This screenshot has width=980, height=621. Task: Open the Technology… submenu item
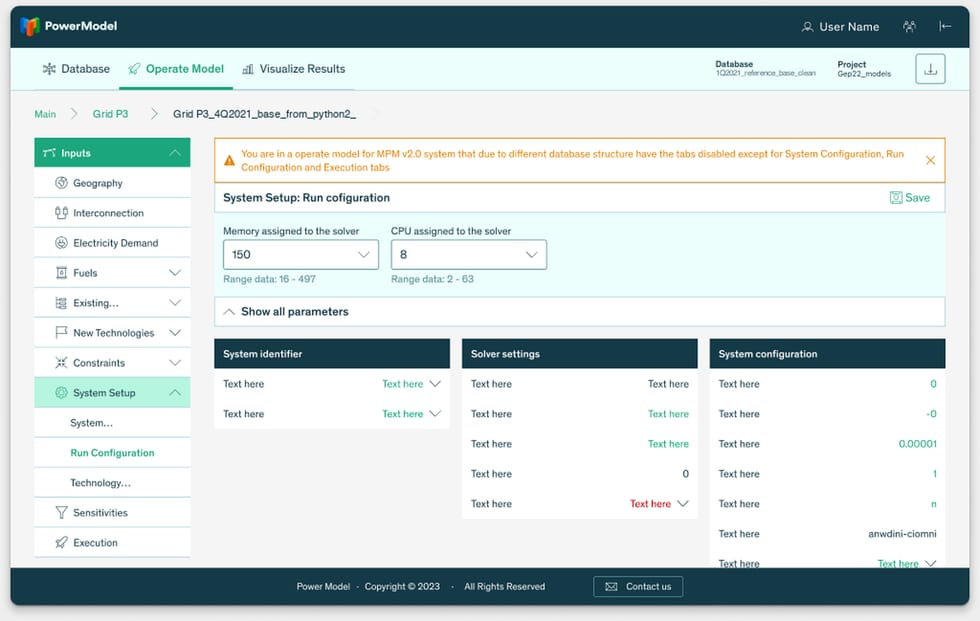pyautogui.click(x=112, y=483)
